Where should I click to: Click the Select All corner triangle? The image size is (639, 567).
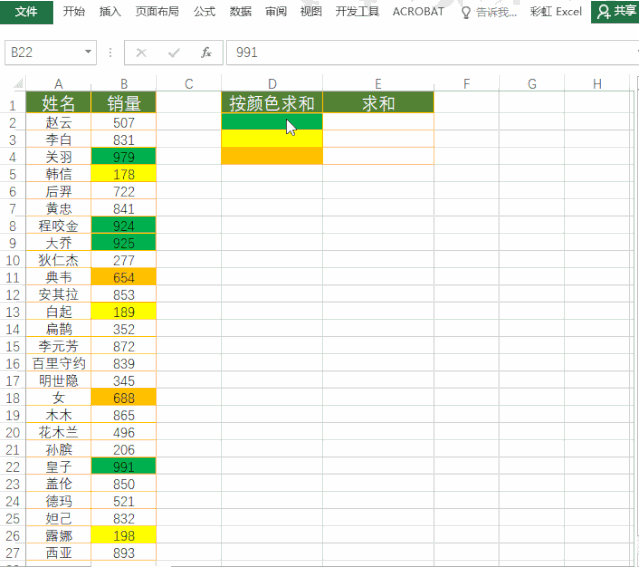[x=18, y=84]
